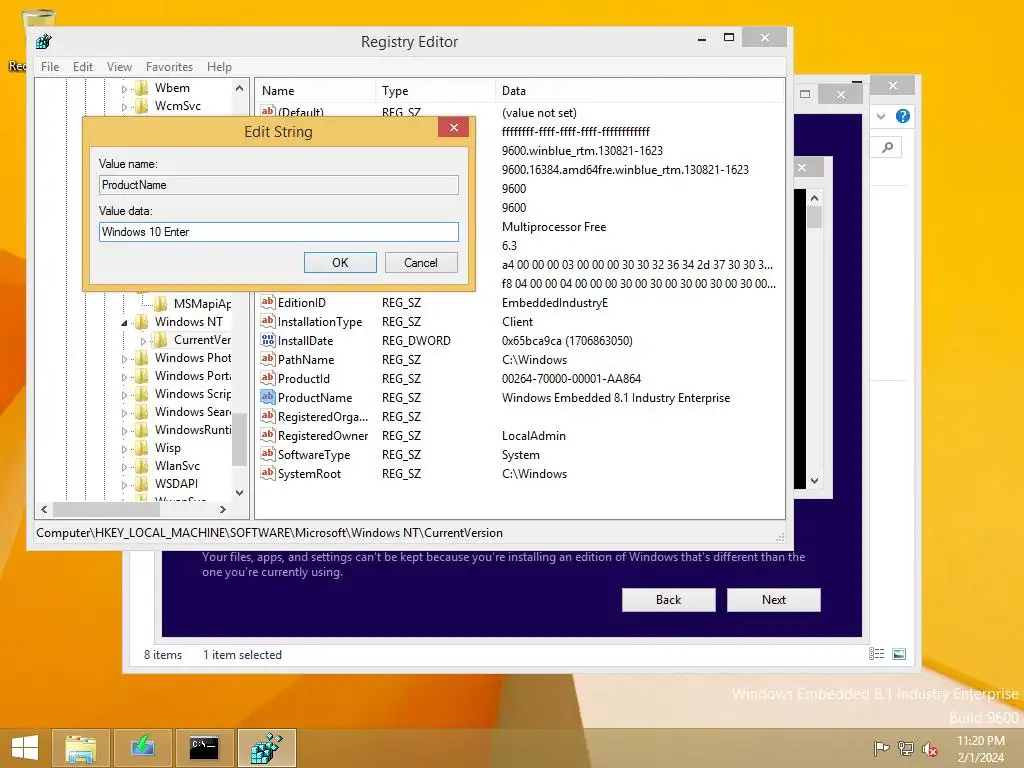Select the Wisp folder icon

point(142,448)
